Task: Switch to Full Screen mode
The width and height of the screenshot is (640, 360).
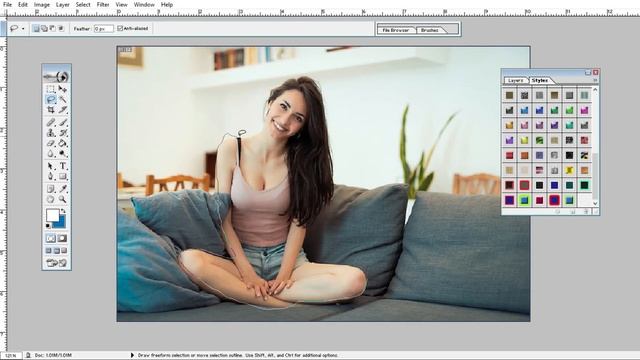Action: point(64,251)
